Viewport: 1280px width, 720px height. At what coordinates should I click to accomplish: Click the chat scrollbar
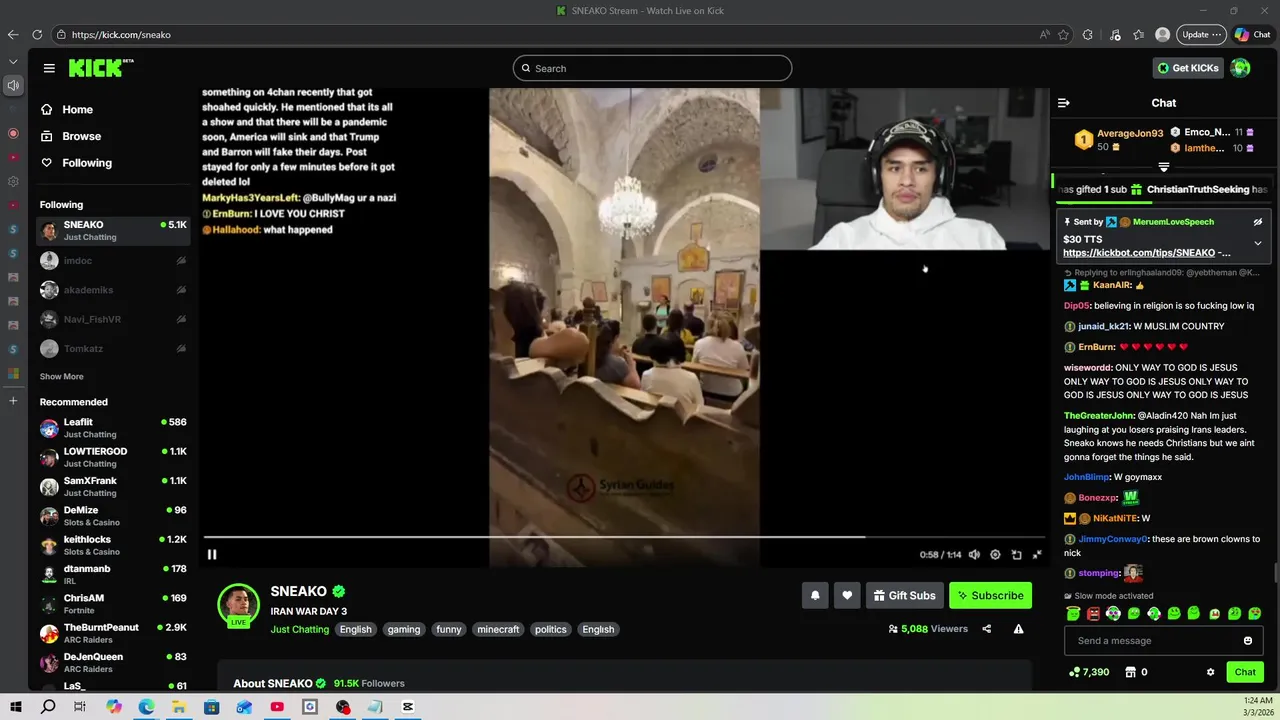point(1275,572)
